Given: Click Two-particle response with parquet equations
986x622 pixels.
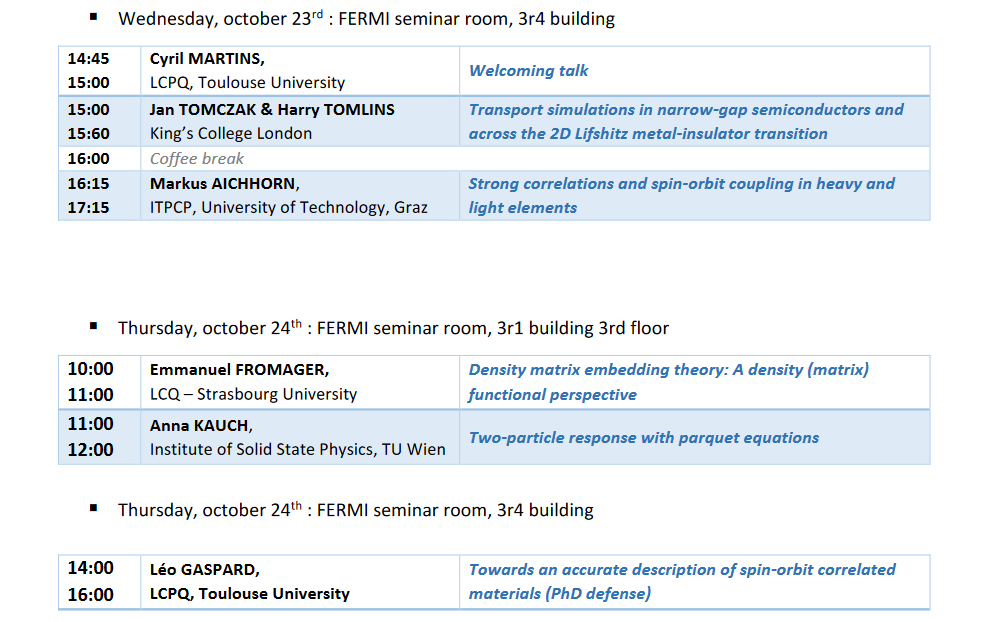Looking at the screenshot, I should coord(644,438).
